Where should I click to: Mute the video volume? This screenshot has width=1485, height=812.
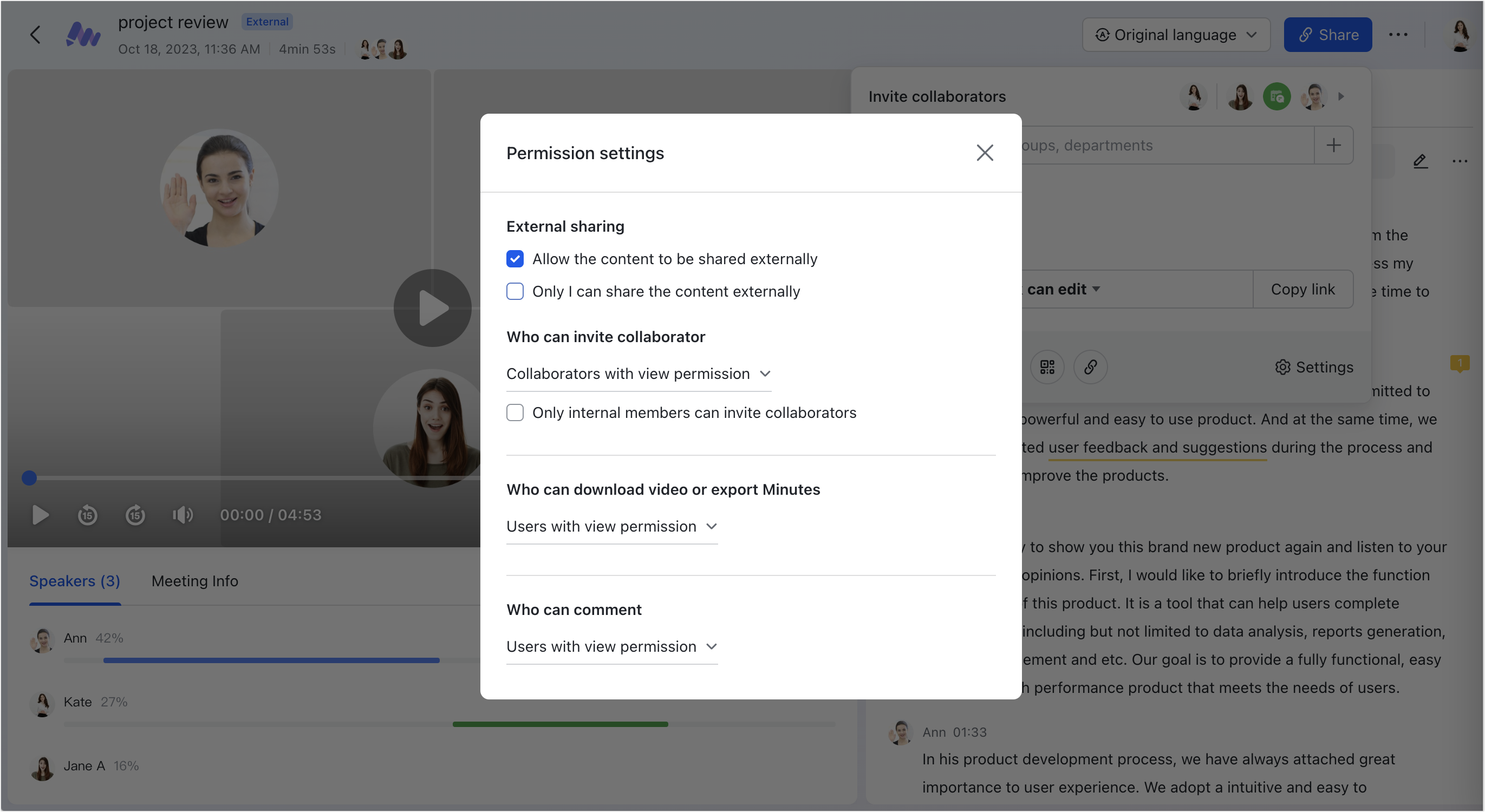[x=182, y=515]
